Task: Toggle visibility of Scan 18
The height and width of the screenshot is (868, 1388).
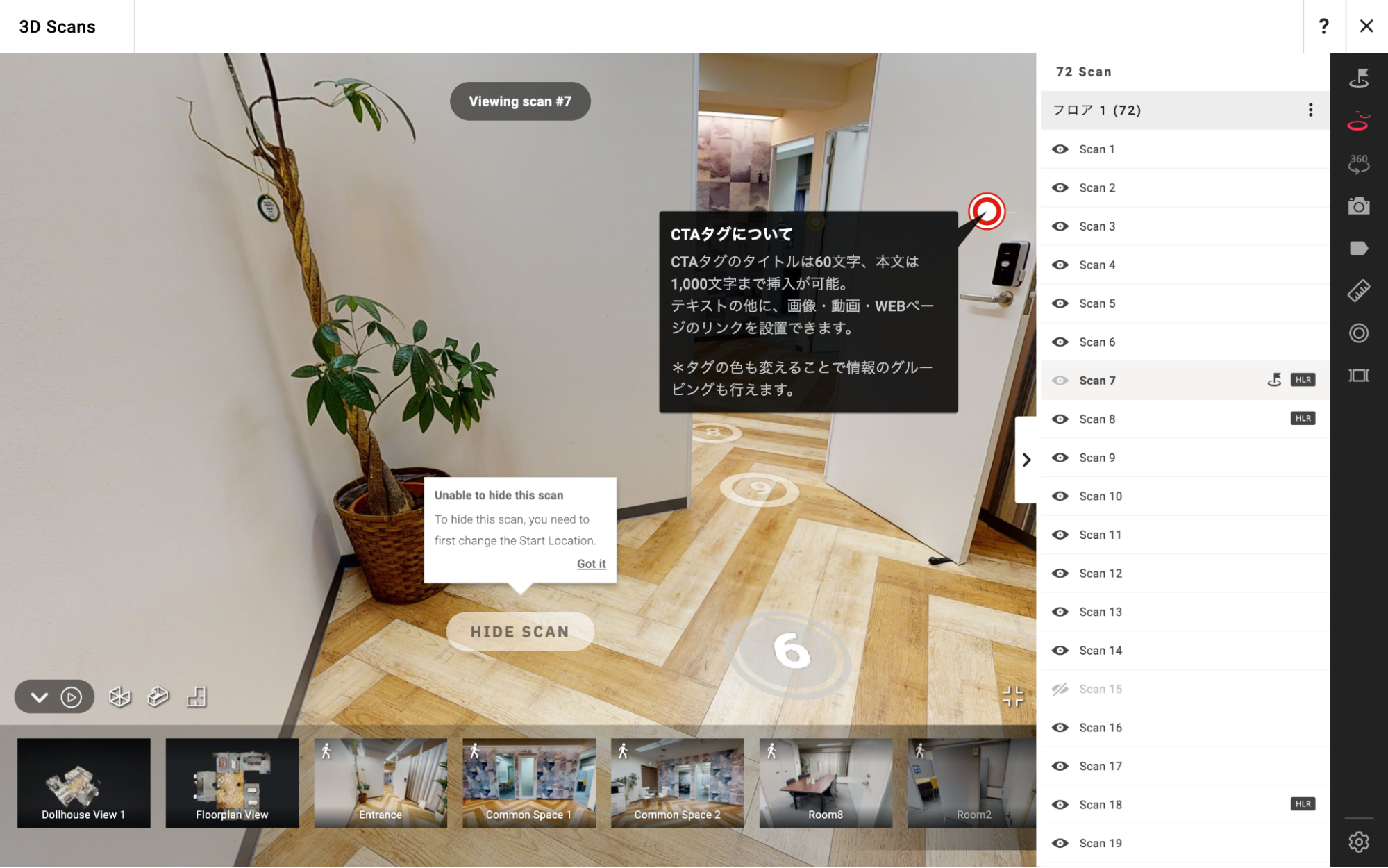Action: click(1060, 804)
